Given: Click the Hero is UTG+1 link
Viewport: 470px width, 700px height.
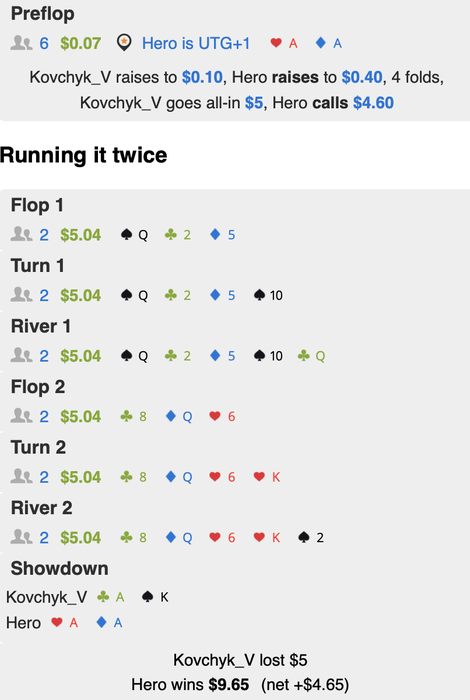Looking at the screenshot, I should tap(196, 43).
